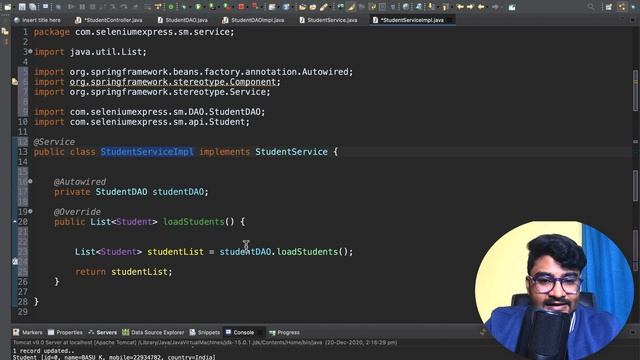Click the loadStudents method name on line 20
Image resolution: width=640 pixels, height=360 pixels.
click(193, 222)
